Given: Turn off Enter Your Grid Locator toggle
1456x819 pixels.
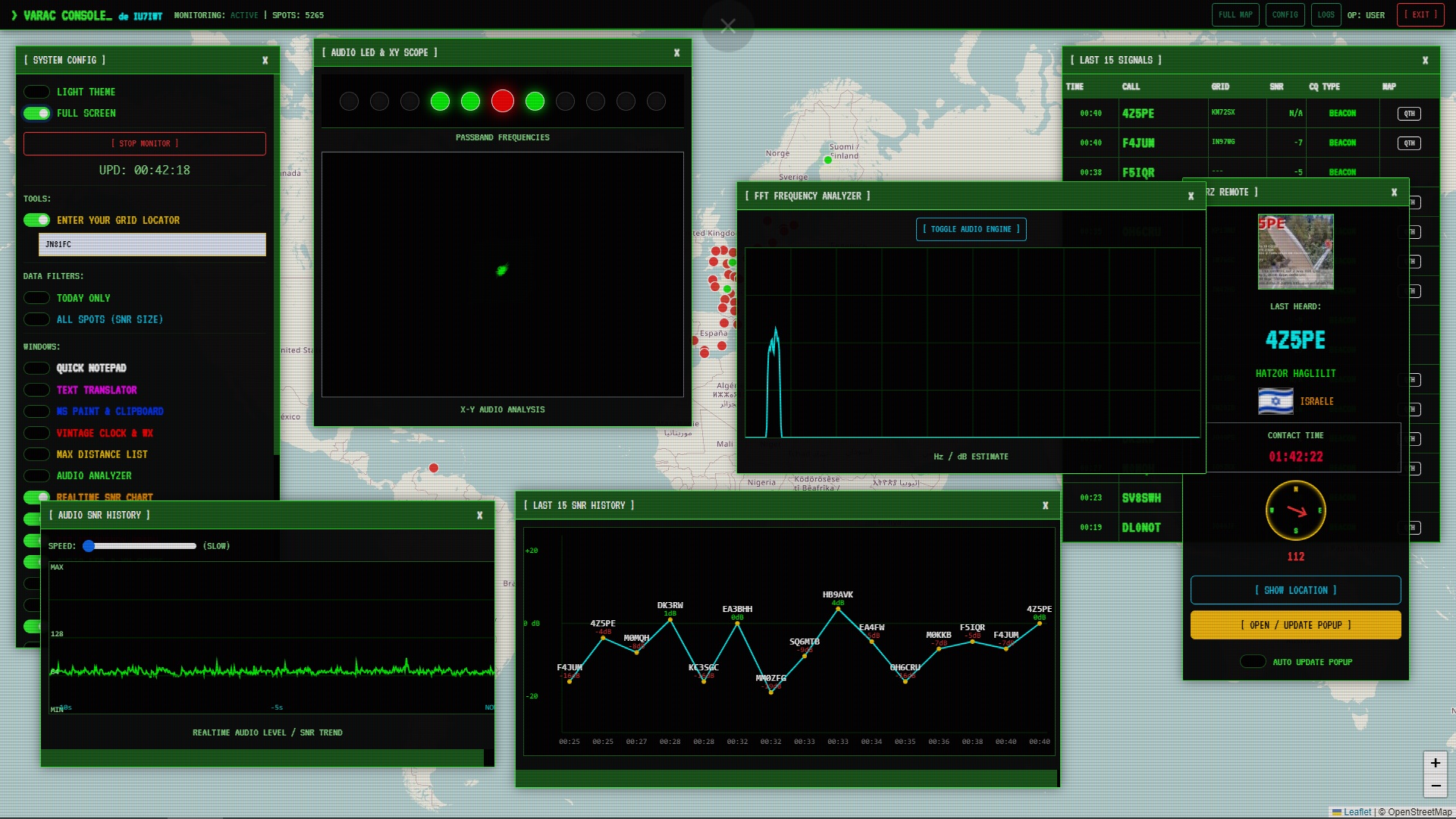Looking at the screenshot, I should coord(36,220).
